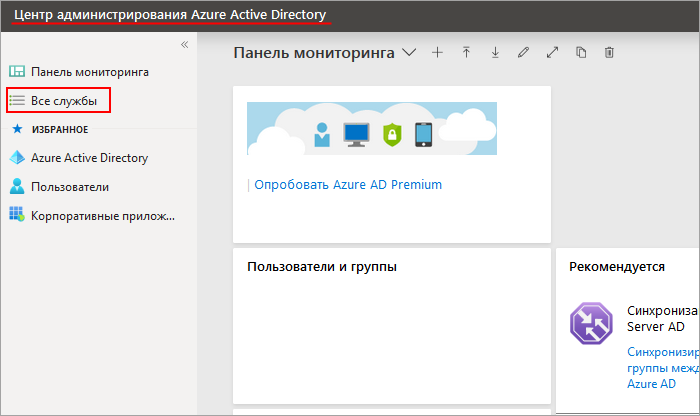Open Azure Active Directory in favorites
The width and height of the screenshot is (700, 416).
pyautogui.click(x=89, y=158)
